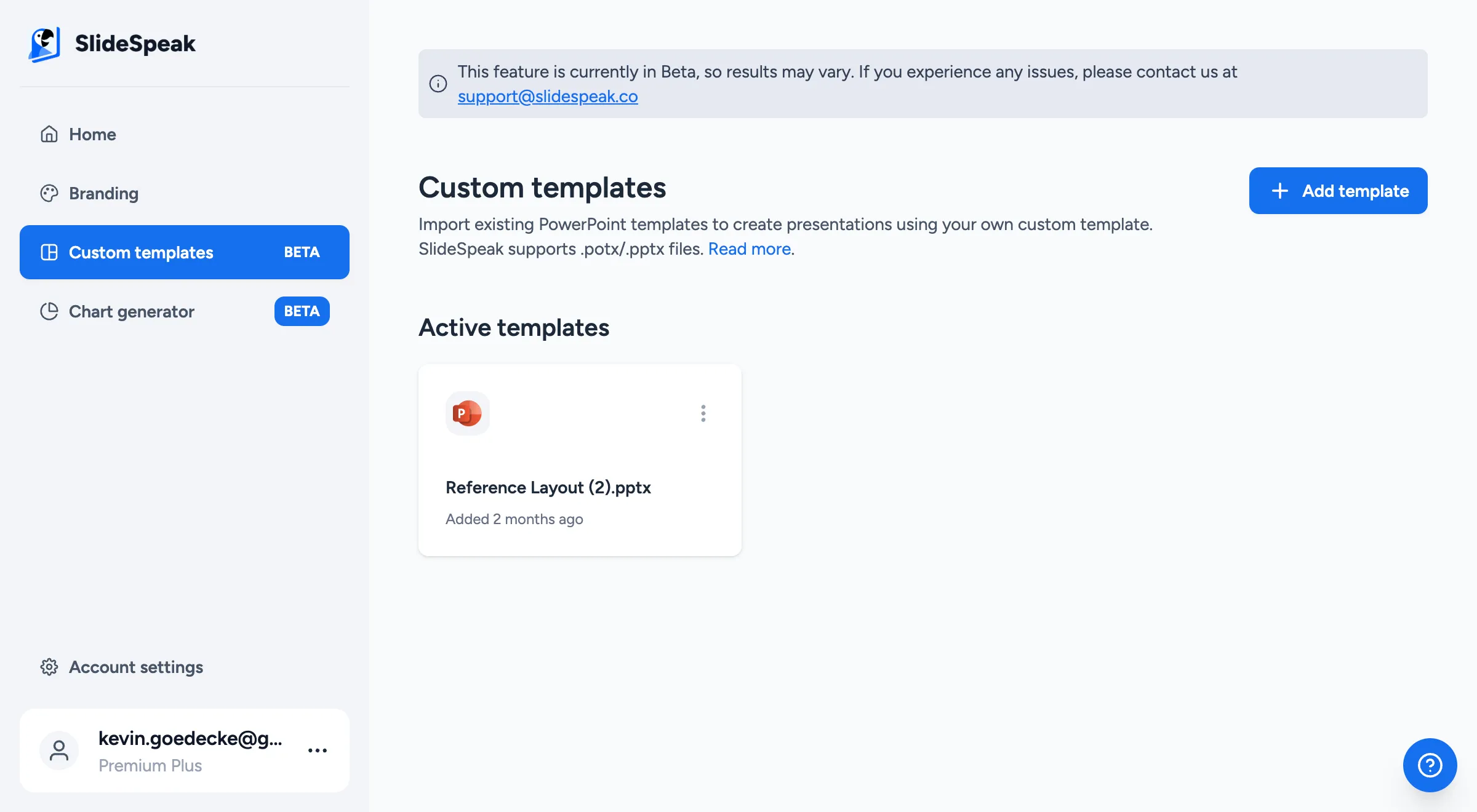Click the gear icon next to Account settings

tap(49, 667)
